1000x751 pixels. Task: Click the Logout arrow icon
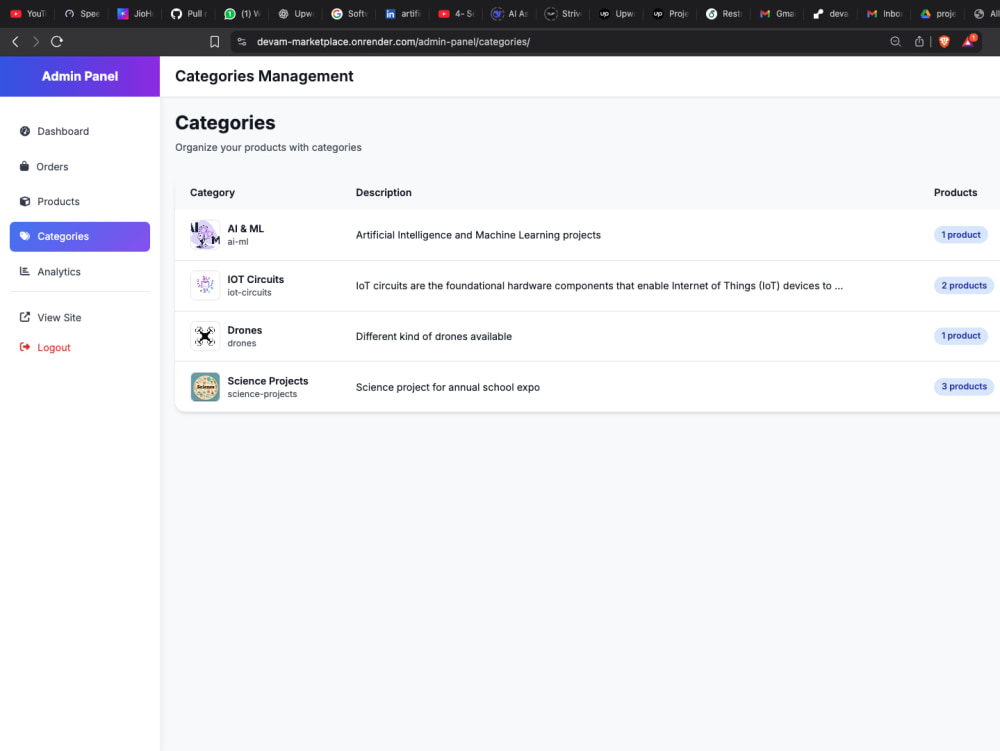tap(25, 347)
